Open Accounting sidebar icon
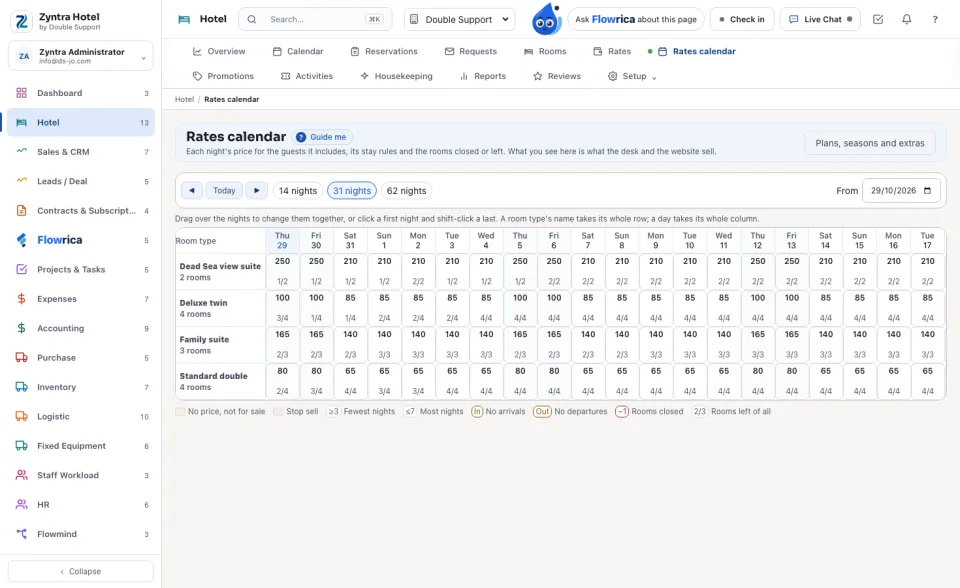This screenshot has height=588, width=960. tap(21, 328)
